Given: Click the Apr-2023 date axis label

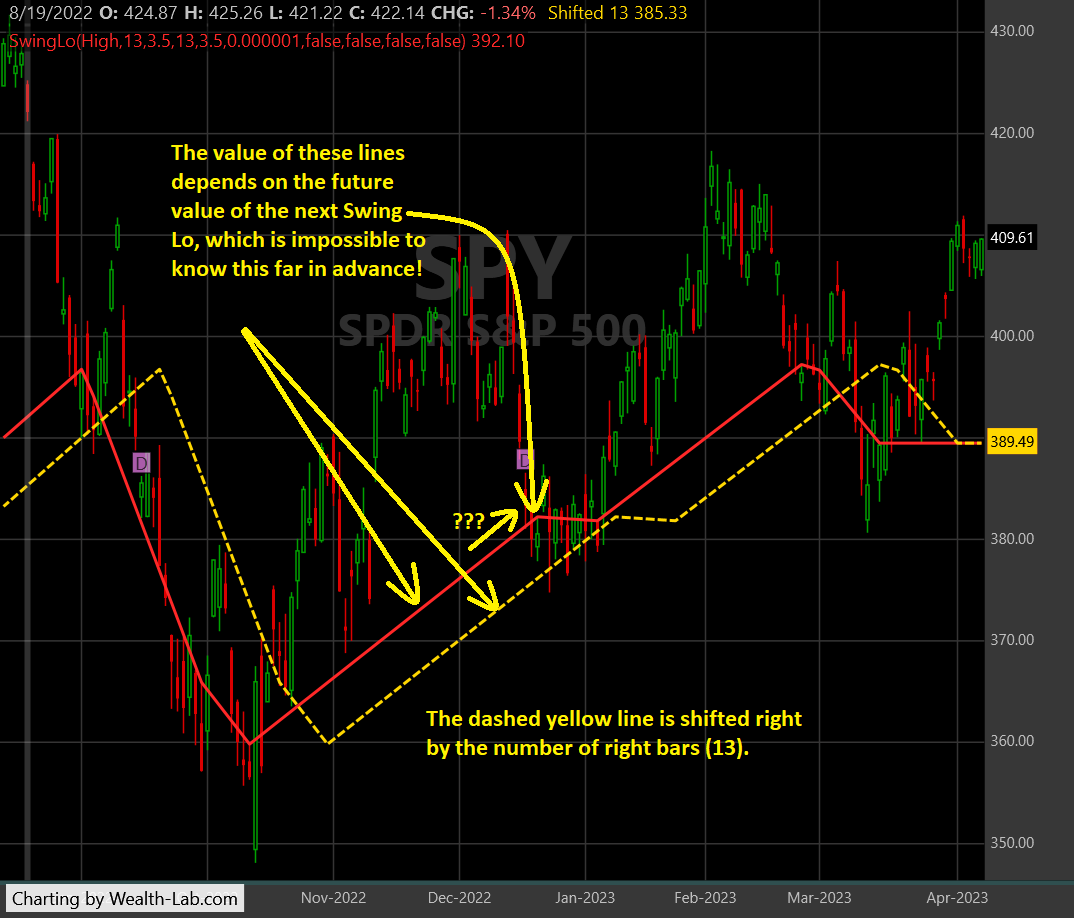Looking at the screenshot, I should 957,897.
